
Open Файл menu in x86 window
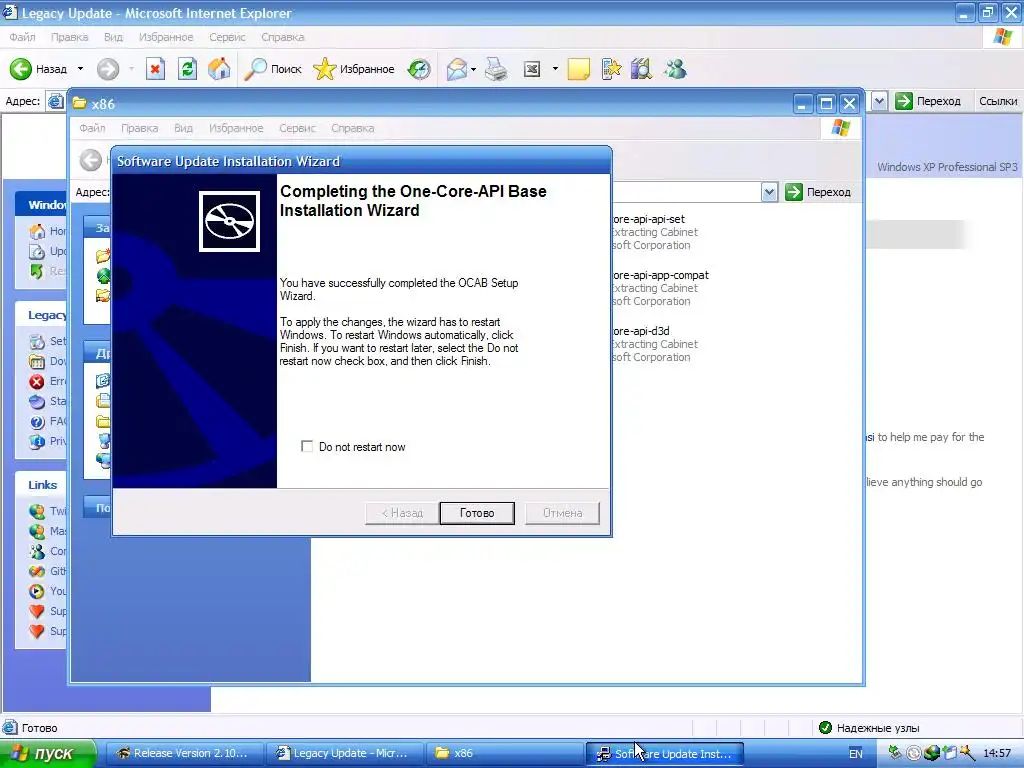(x=92, y=128)
